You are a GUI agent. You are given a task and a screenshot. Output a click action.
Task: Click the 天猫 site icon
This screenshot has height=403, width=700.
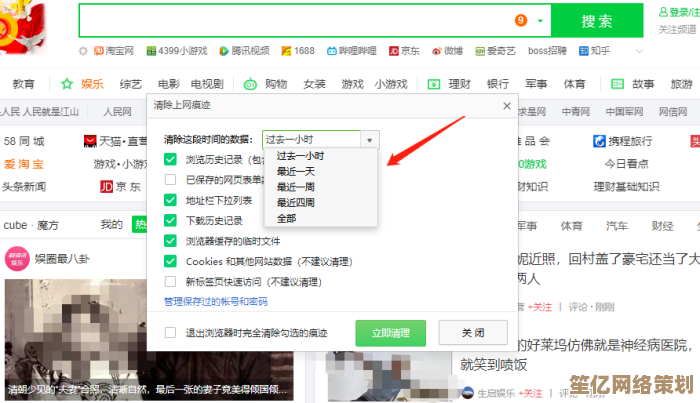click(x=90, y=141)
